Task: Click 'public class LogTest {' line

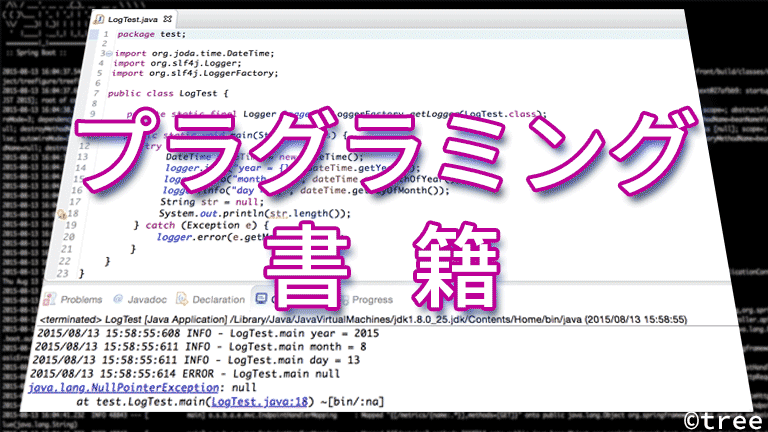Action: [x=168, y=93]
